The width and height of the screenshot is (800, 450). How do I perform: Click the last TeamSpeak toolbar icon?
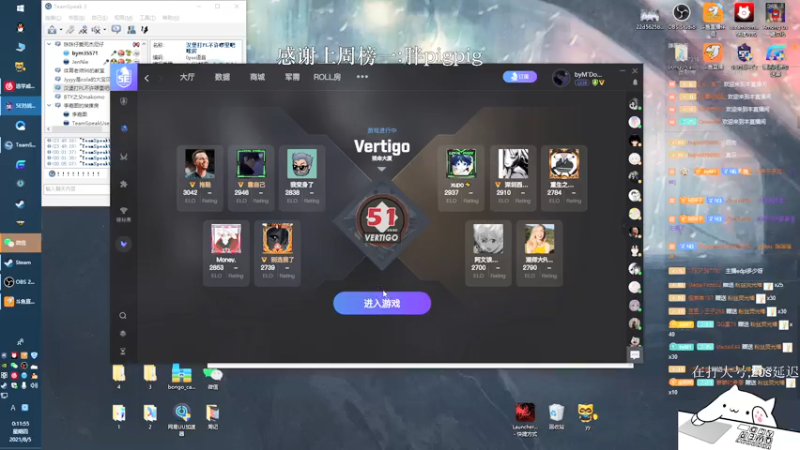pos(144,30)
